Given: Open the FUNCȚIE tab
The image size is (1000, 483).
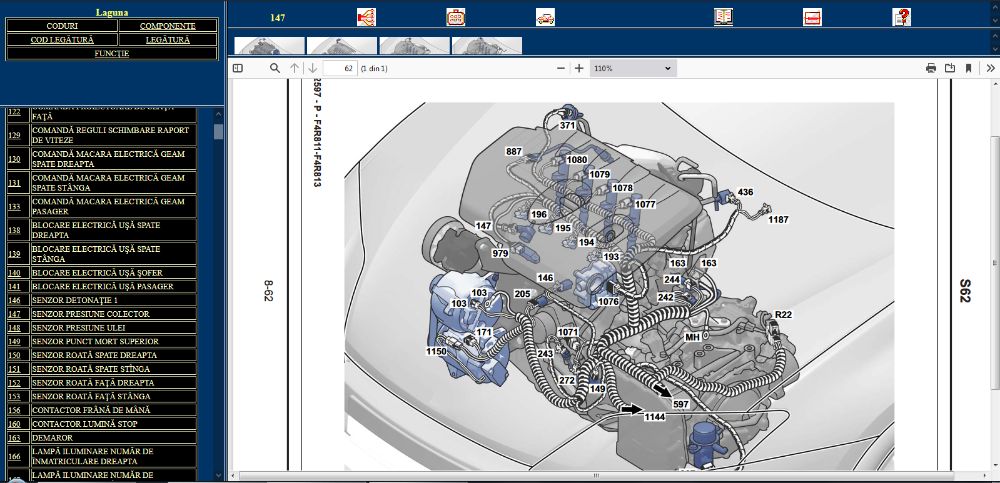Looking at the screenshot, I should [x=112, y=54].
